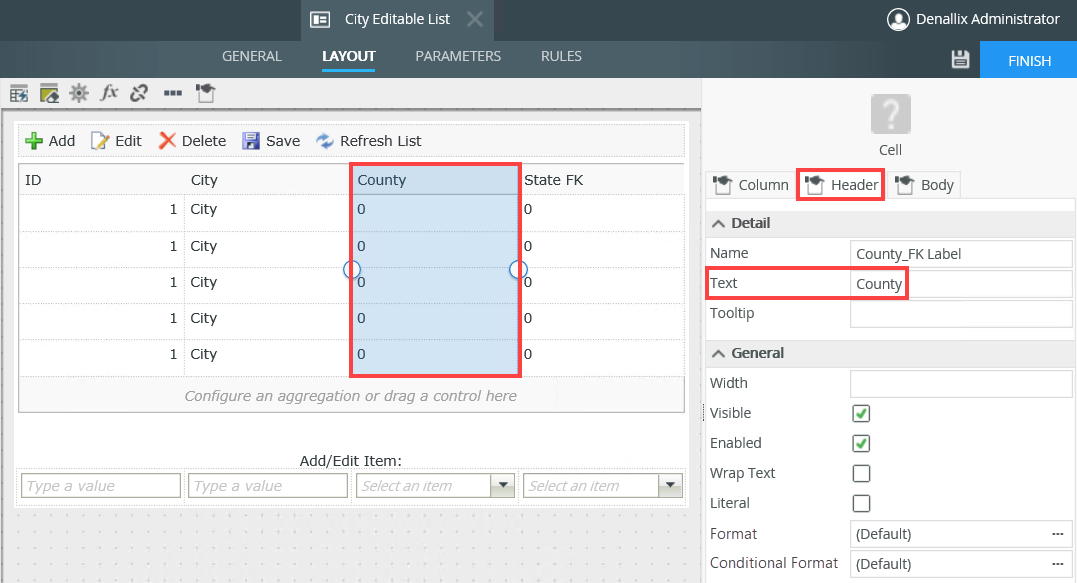Select the County column header

[435, 180]
